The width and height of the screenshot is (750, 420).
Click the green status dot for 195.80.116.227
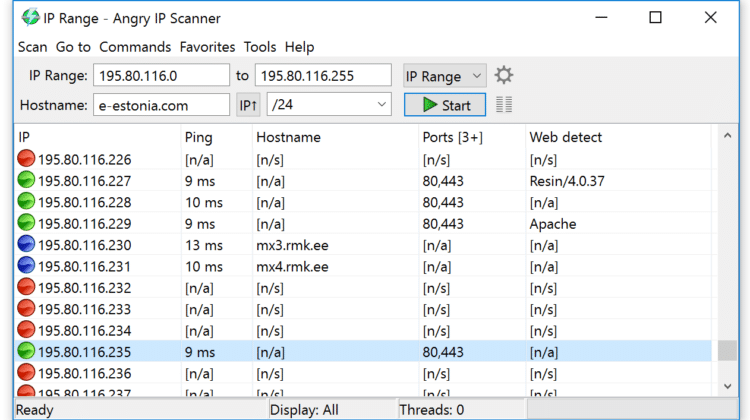pos(26,180)
